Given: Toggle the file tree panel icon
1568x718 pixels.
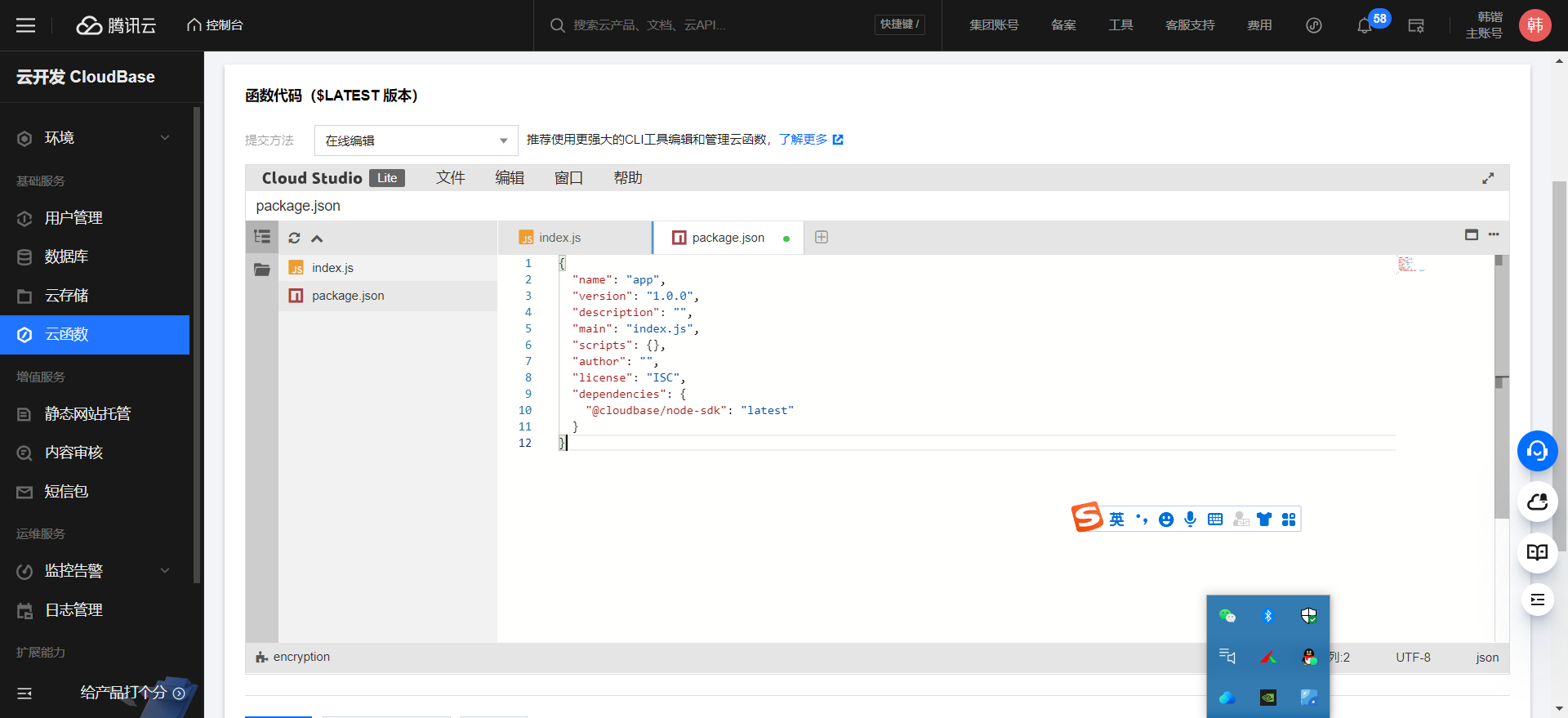Looking at the screenshot, I should pos(262,237).
